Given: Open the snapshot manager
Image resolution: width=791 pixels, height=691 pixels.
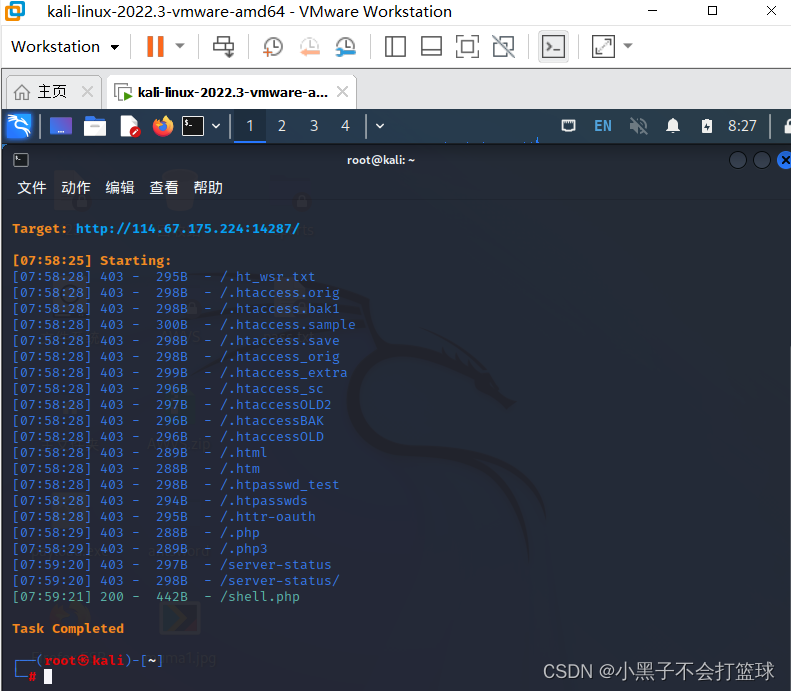Looking at the screenshot, I should pos(346,46).
